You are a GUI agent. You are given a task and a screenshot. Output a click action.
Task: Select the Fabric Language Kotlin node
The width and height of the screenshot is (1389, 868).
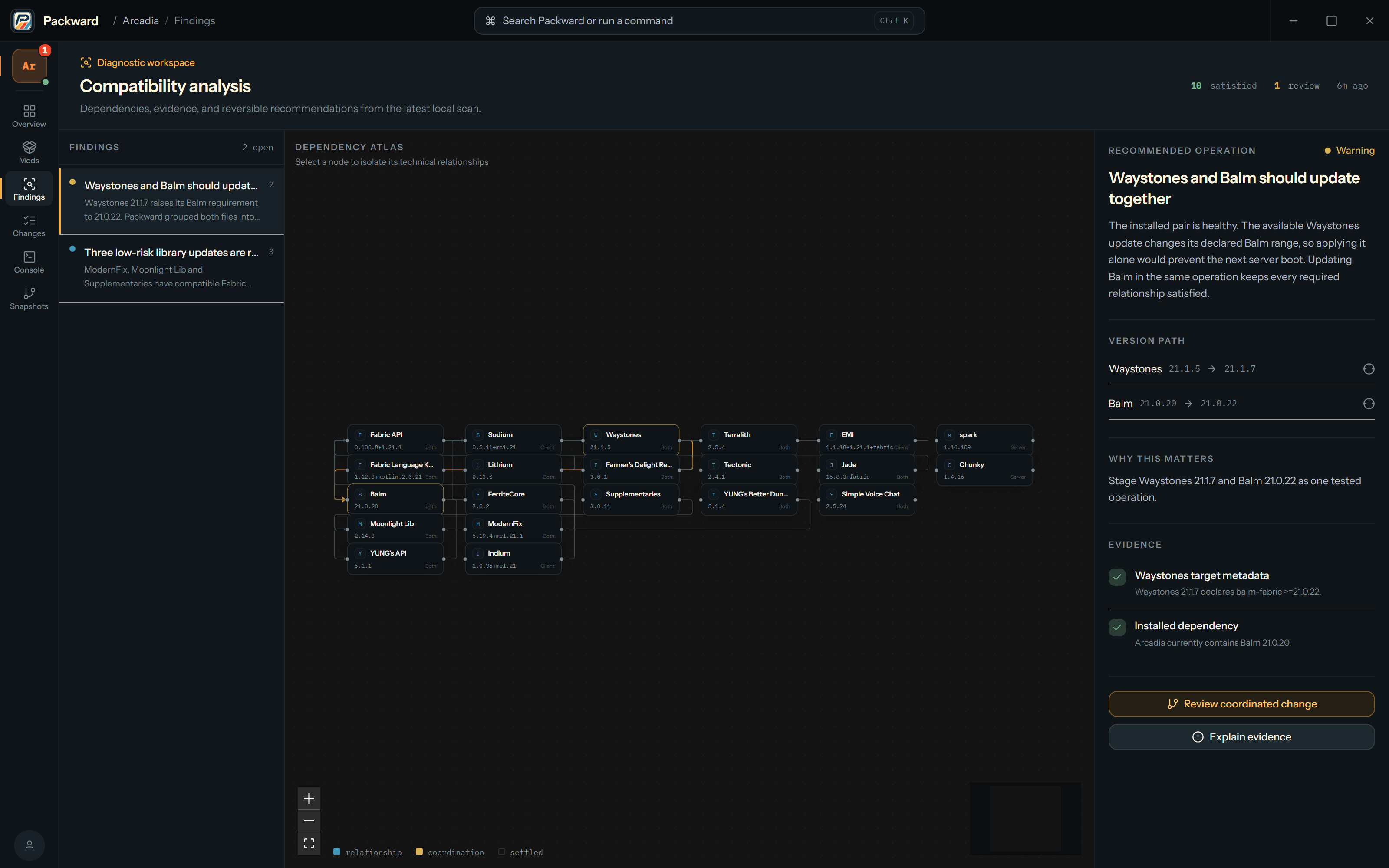395,470
